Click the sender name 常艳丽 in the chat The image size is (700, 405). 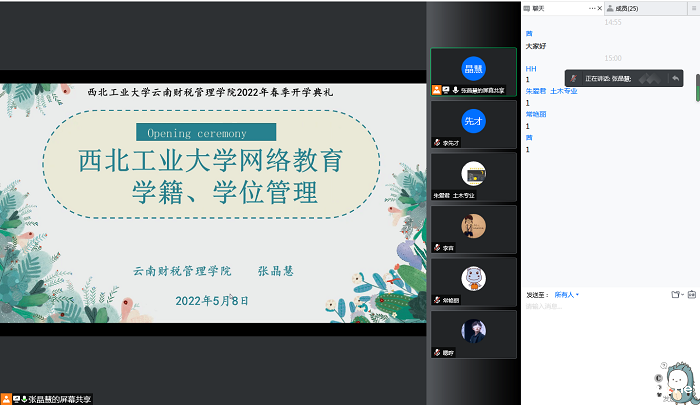pos(536,114)
